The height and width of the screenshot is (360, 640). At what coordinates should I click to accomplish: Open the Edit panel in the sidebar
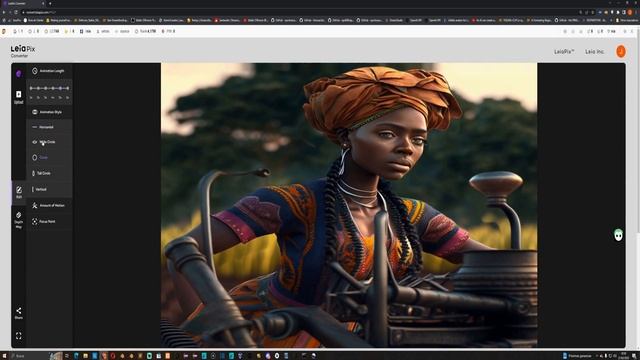(19, 192)
